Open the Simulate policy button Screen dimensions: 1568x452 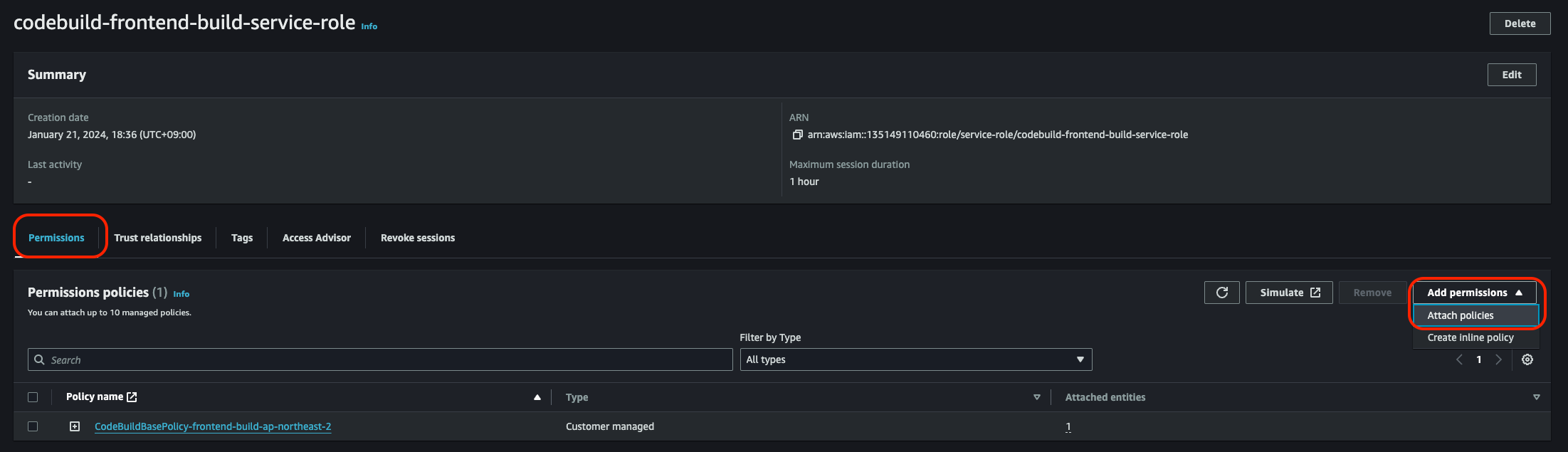(1289, 293)
